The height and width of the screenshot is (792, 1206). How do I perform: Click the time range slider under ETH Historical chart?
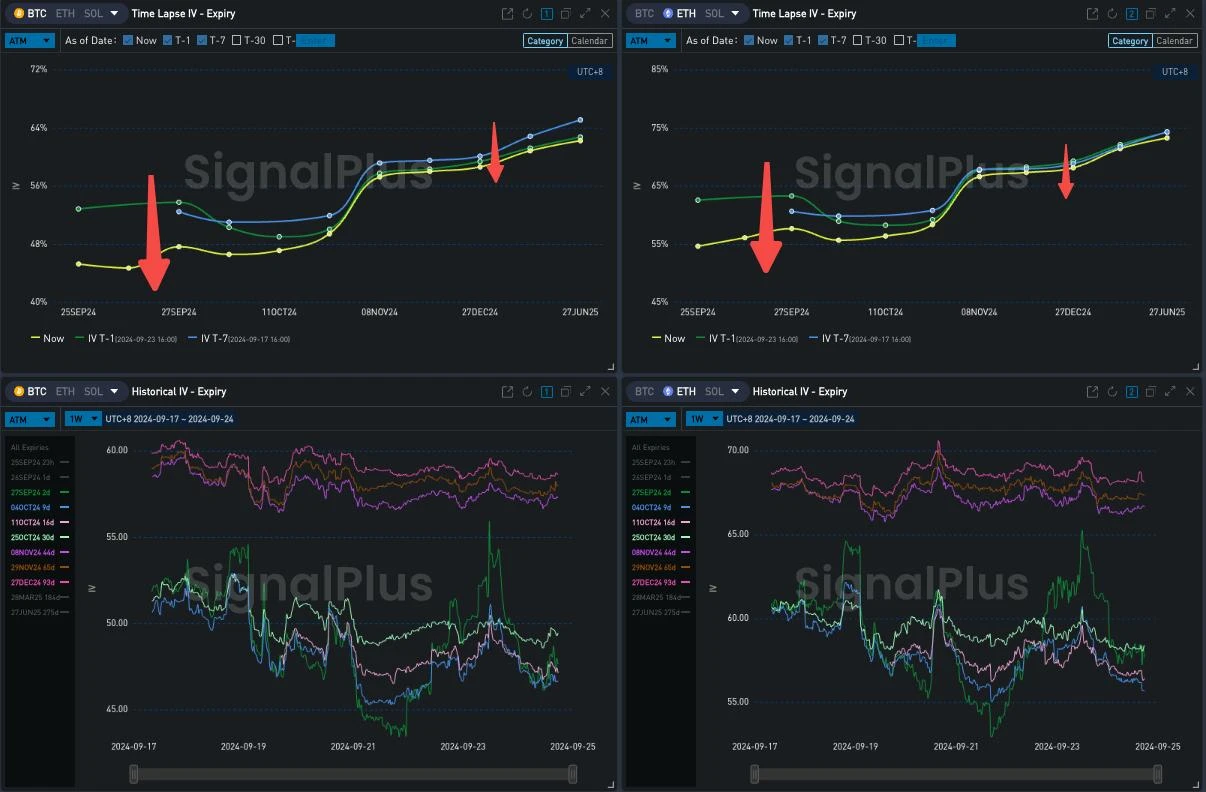(x=957, y=774)
